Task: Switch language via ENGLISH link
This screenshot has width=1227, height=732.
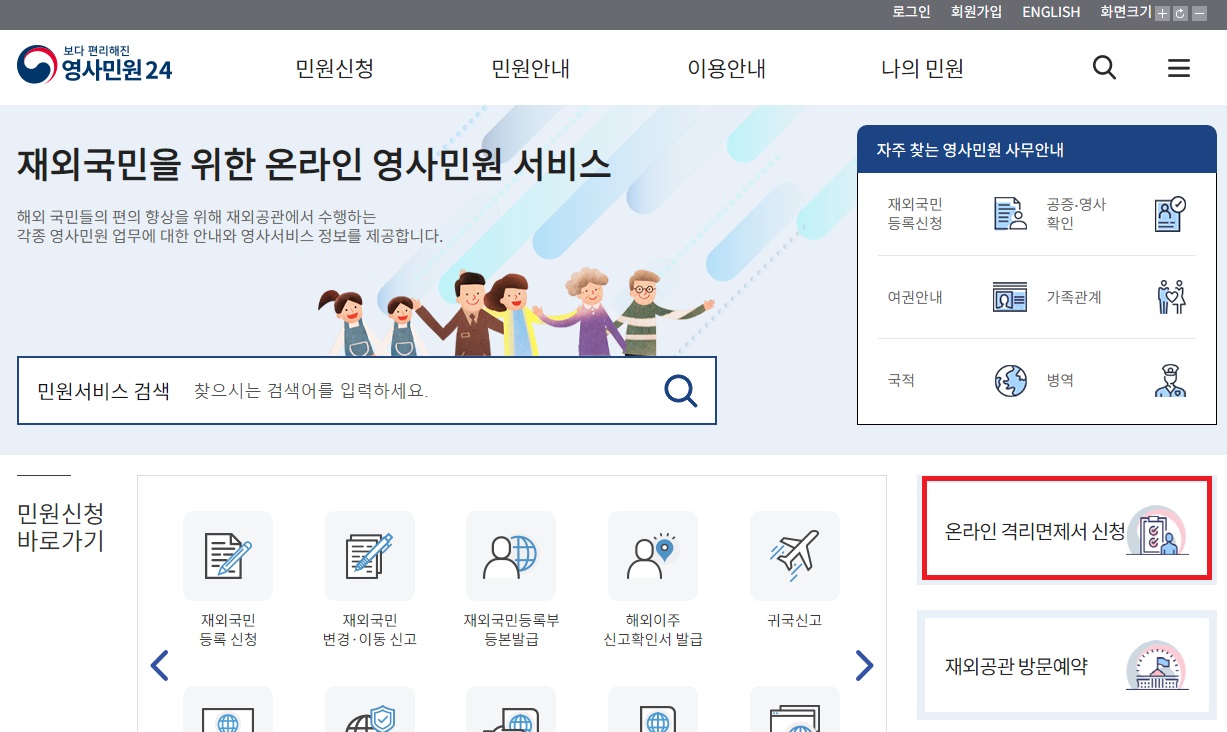Action: pyautogui.click(x=1051, y=12)
